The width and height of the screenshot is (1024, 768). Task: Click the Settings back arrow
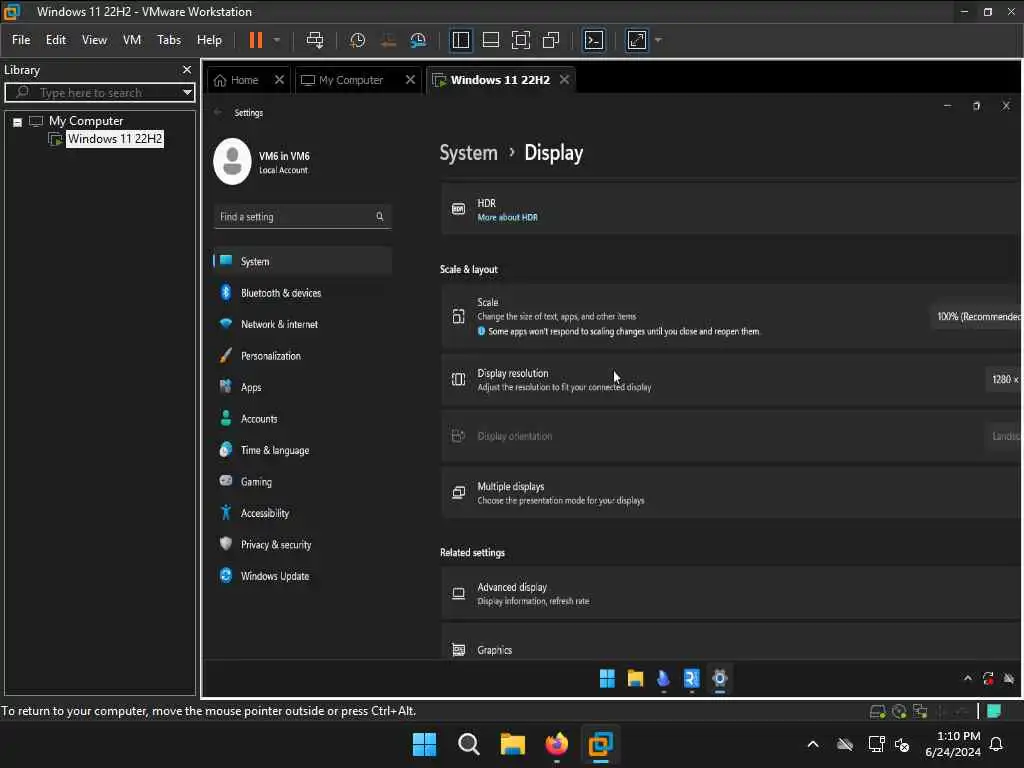point(218,112)
